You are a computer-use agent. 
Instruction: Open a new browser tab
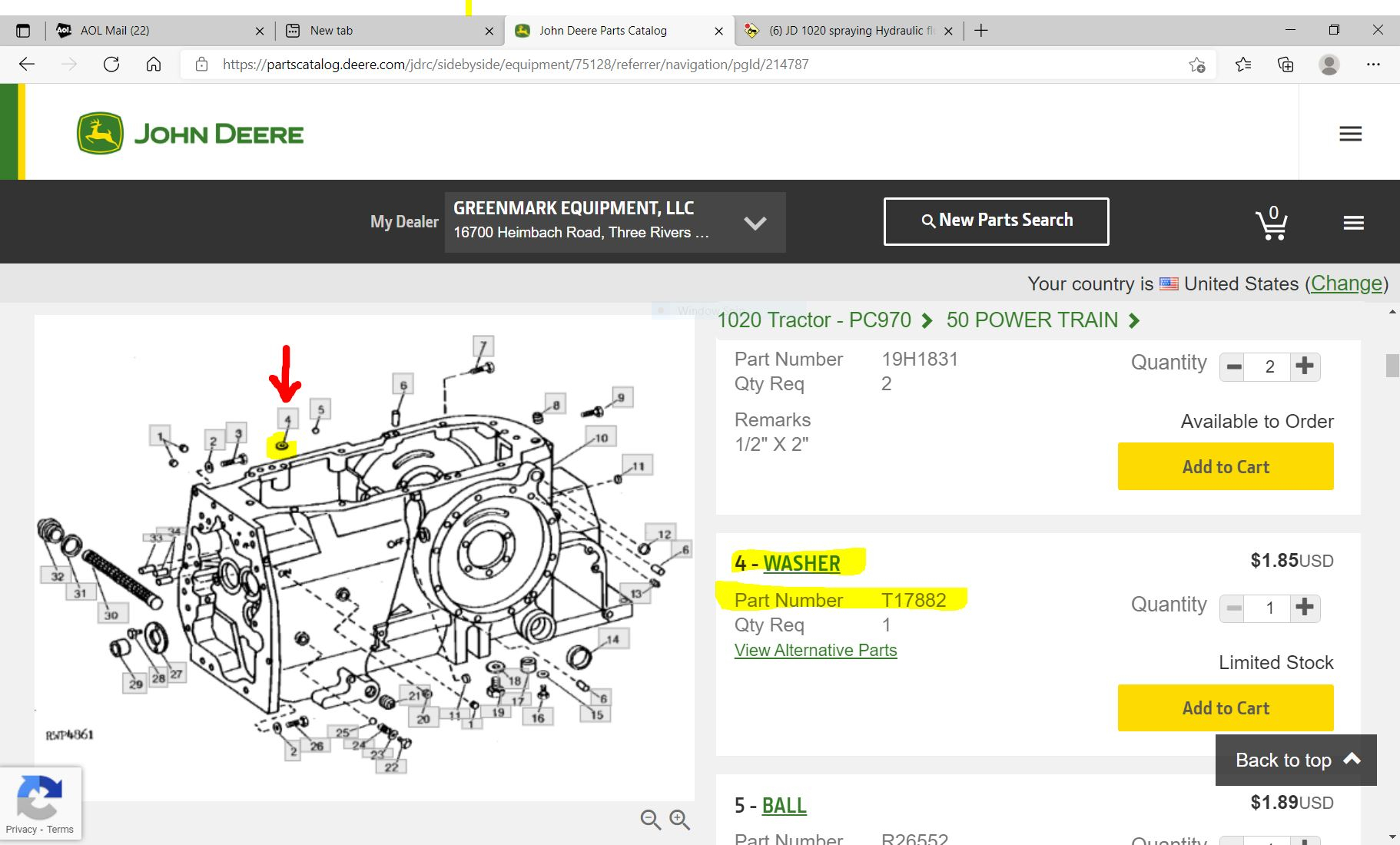click(x=981, y=31)
